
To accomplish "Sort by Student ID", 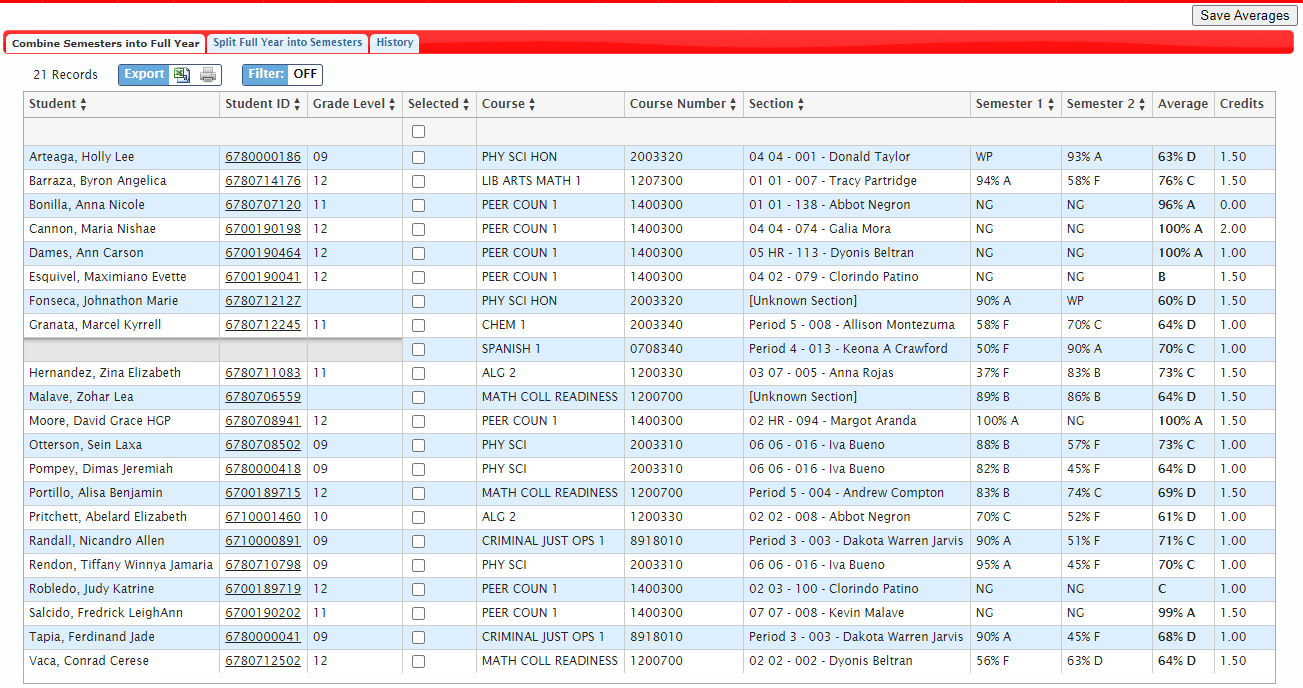I will click(x=295, y=104).
